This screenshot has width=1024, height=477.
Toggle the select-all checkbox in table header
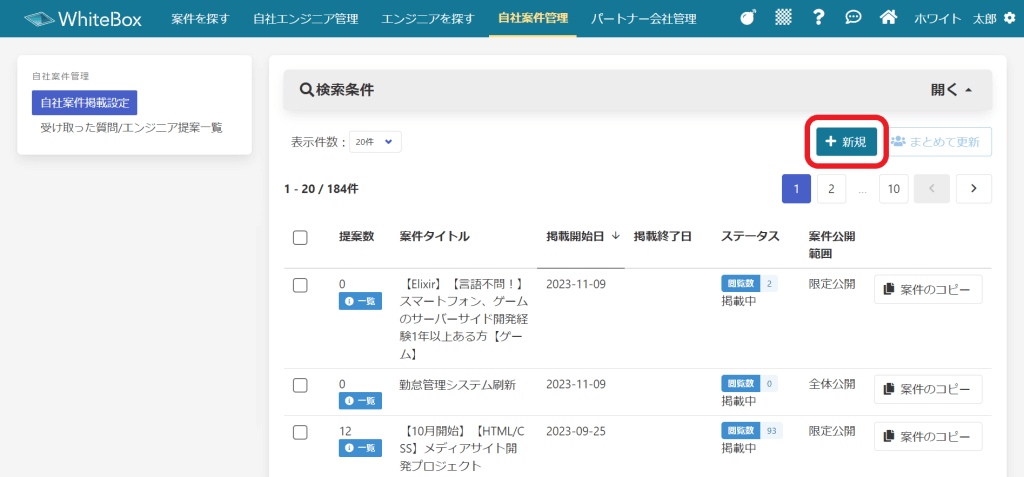[x=300, y=238]
